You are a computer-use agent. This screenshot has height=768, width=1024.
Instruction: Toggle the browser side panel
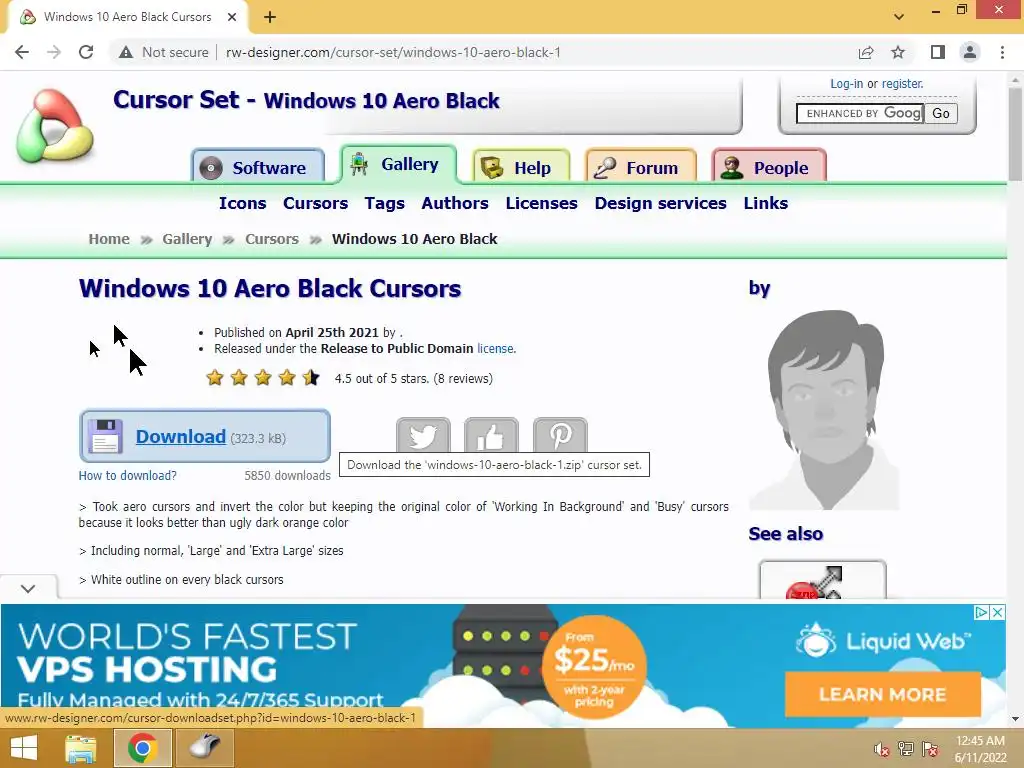938,52
